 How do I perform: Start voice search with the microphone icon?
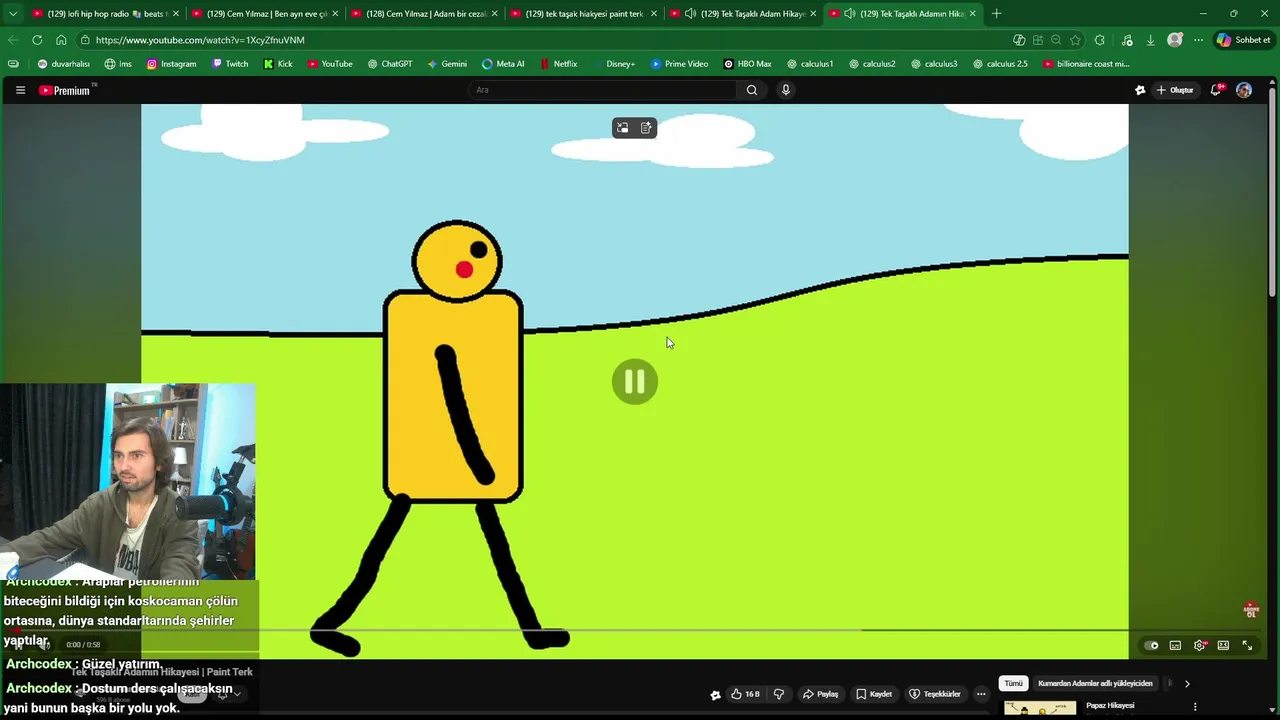click(x=786, y=90)
